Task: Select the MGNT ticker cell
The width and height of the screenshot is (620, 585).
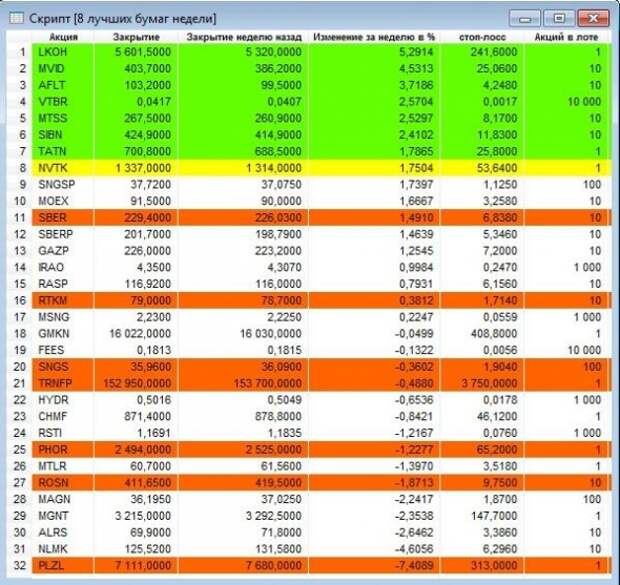Action: [x=63, y=516]
